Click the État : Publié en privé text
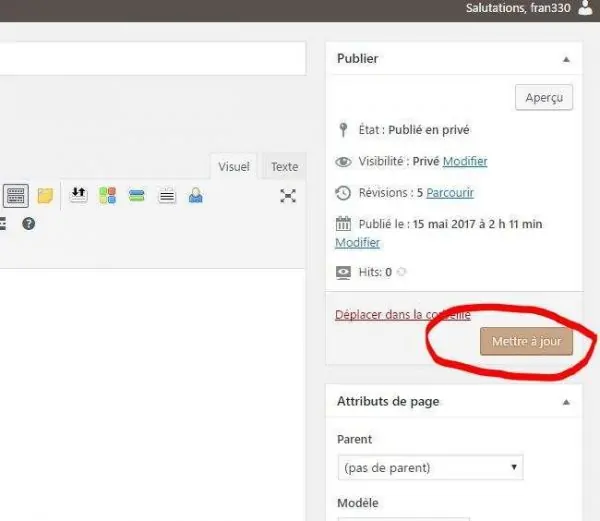600x521 pixels. coord(414,130)
